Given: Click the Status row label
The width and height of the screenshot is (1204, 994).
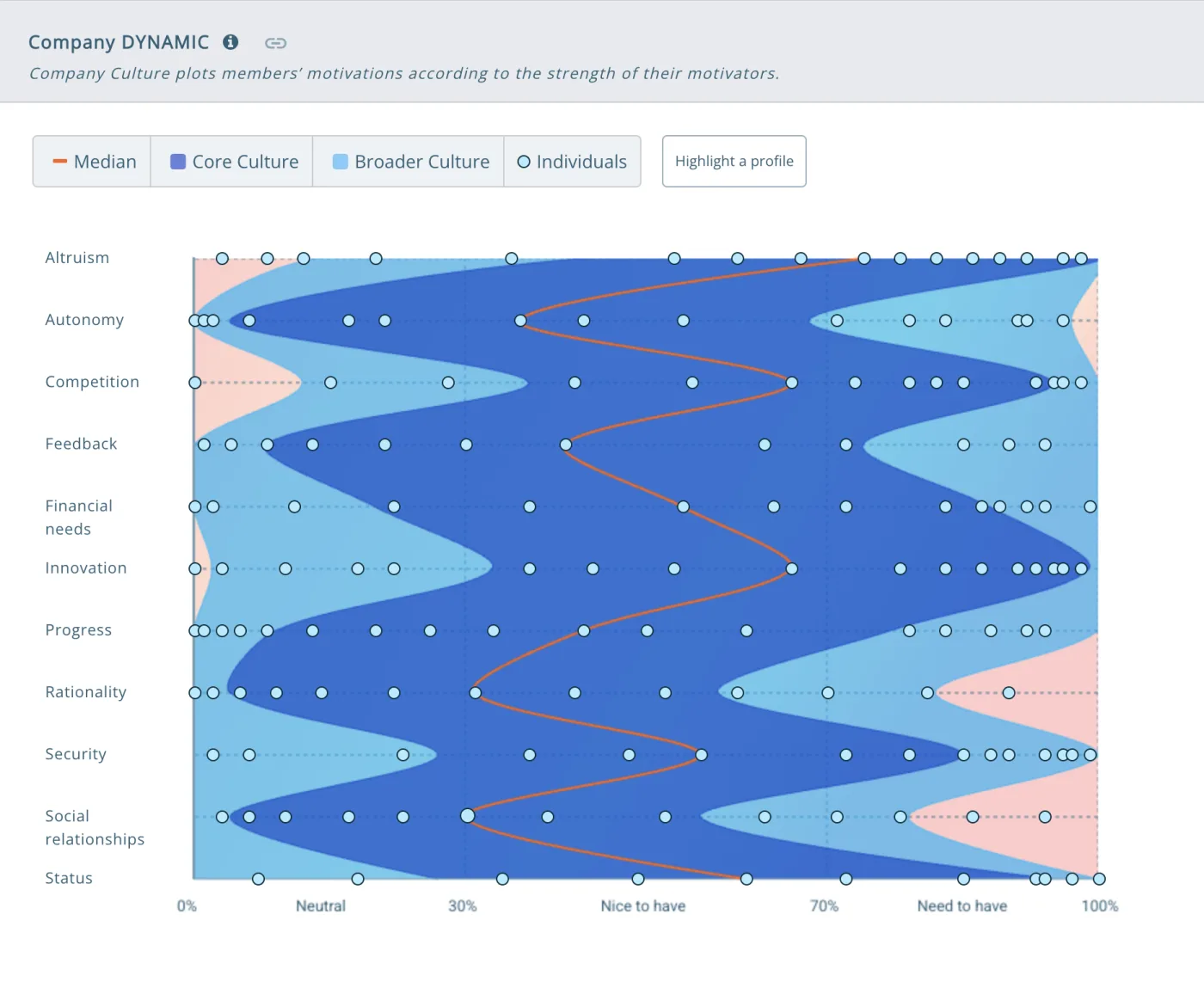Looking at the screenshot, I should click(x=69, y=878).
